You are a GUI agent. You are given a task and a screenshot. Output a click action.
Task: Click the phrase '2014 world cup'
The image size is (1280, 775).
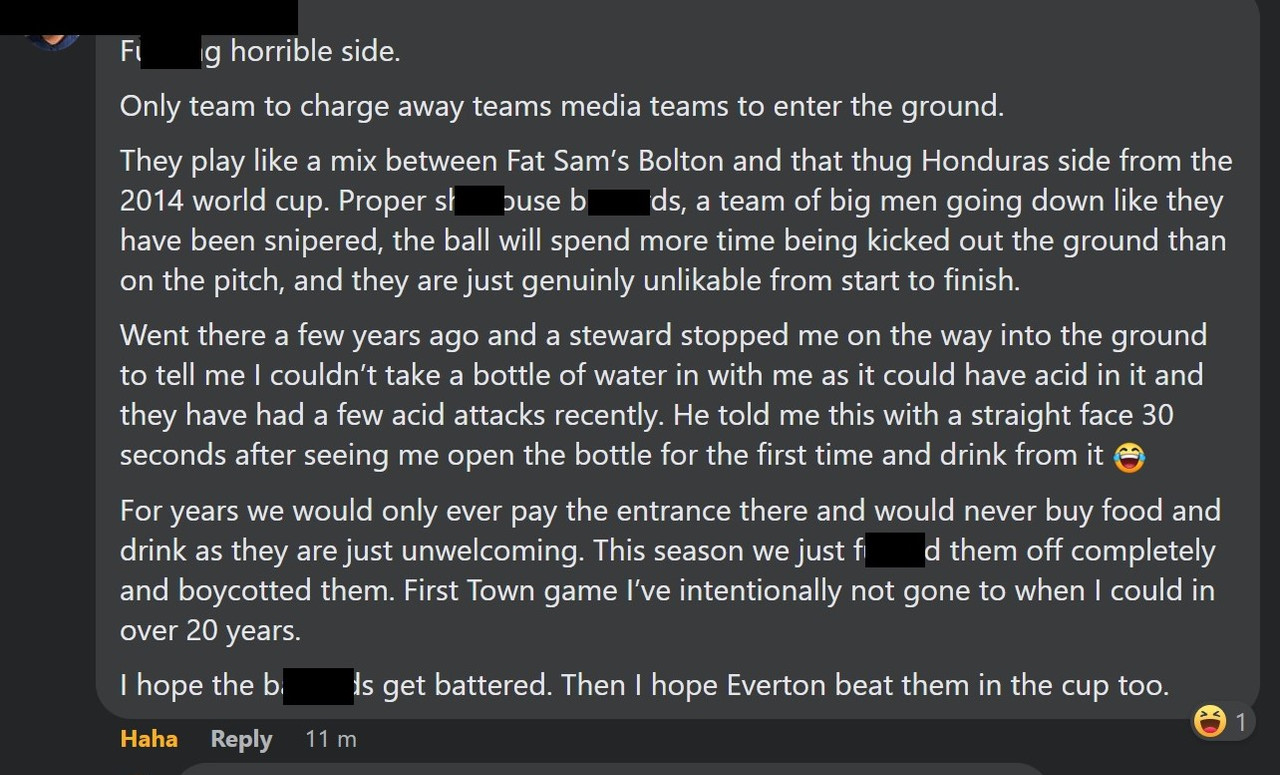coord(224,201)
